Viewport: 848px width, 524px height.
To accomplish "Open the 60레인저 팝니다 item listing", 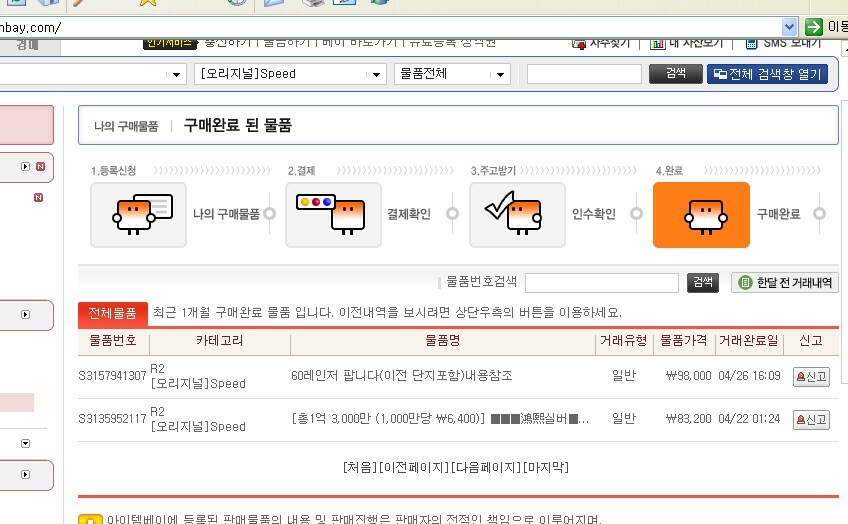I will pyautogui.click(x=401, y=376).
